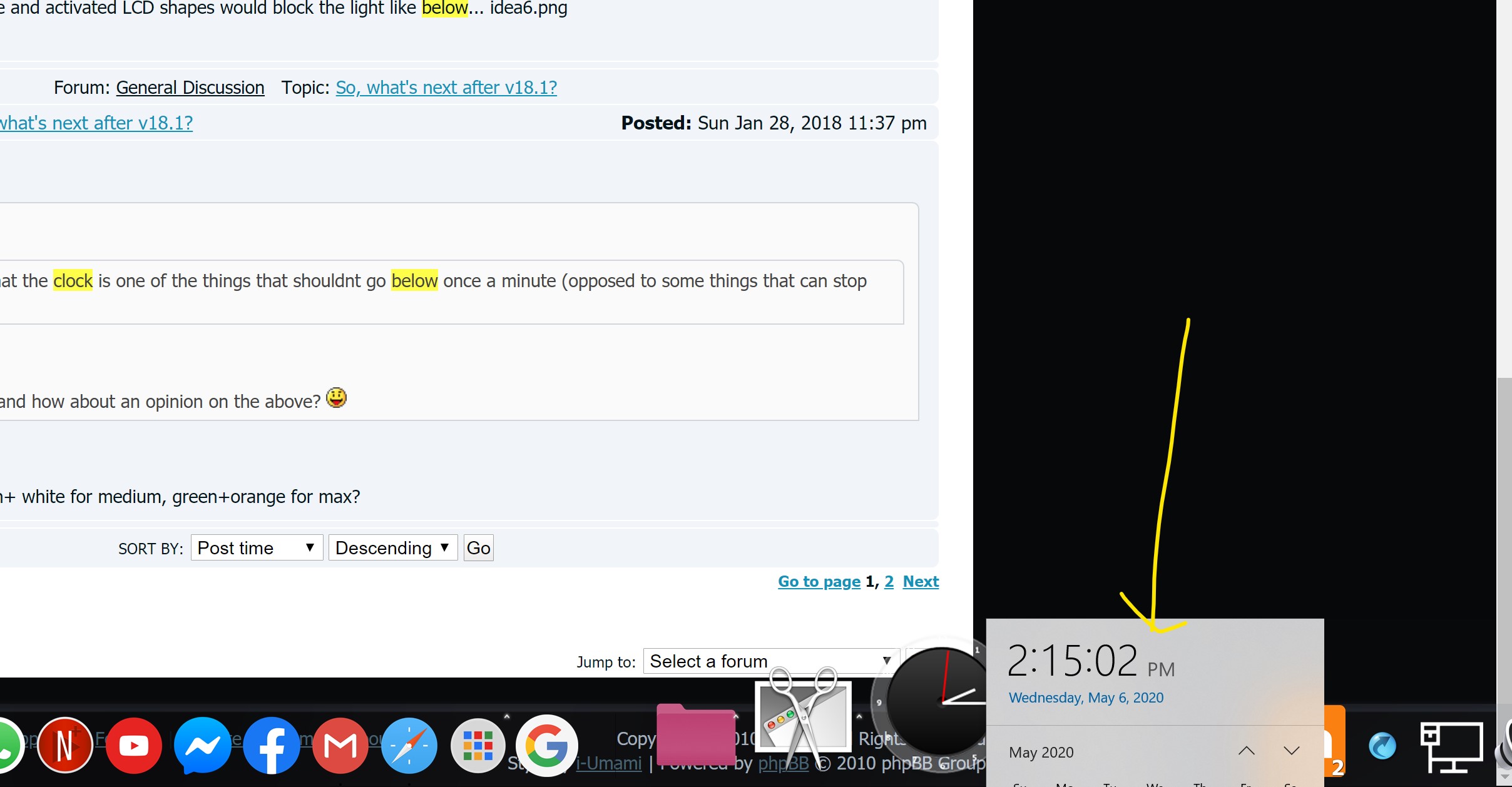
Task: Open the Google apps grid icon
Action: click(478, 745)
